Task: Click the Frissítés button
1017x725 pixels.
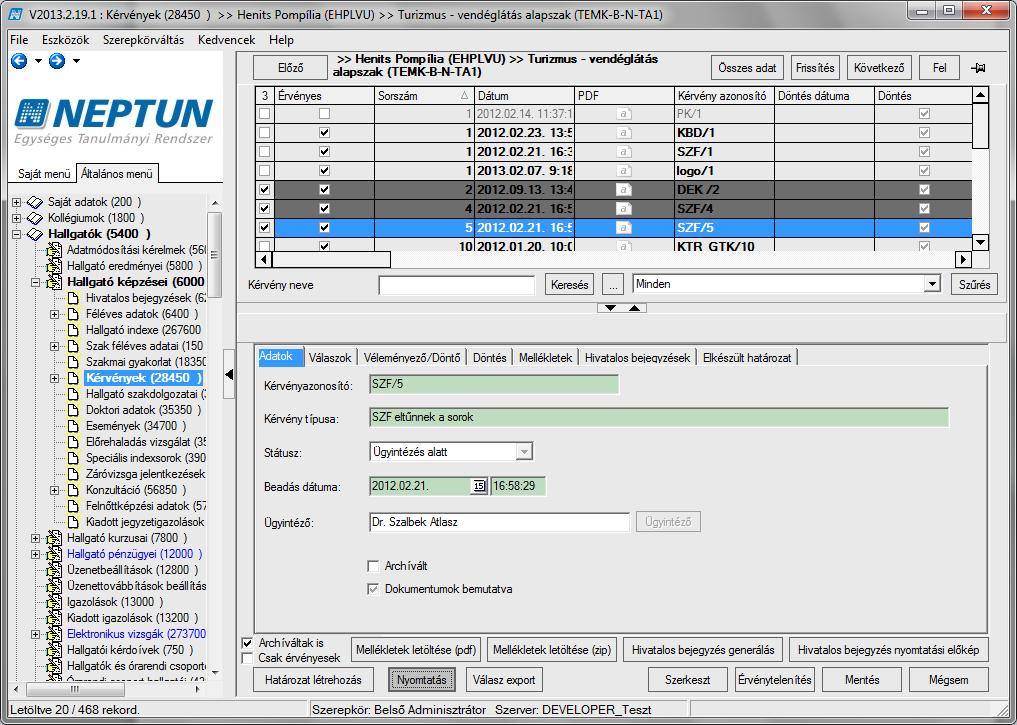Action: (x=815, y=68)
